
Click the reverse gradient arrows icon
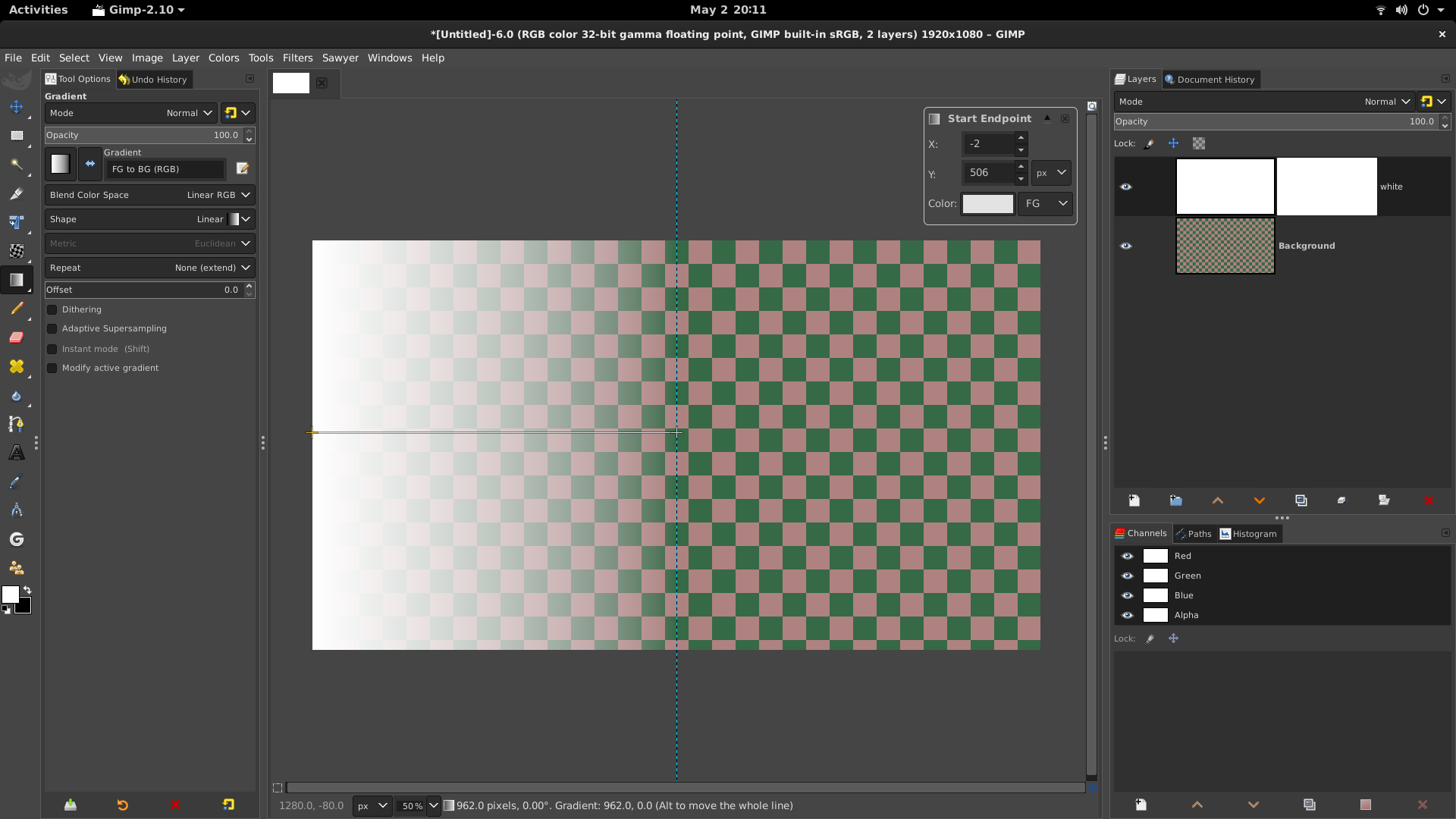click(x=90, y=164)
